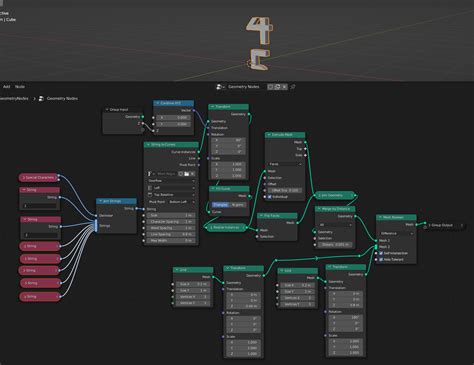Click the Max Width slider field
474x365 pixels.
pyautogui.click(x=171, y=240)
